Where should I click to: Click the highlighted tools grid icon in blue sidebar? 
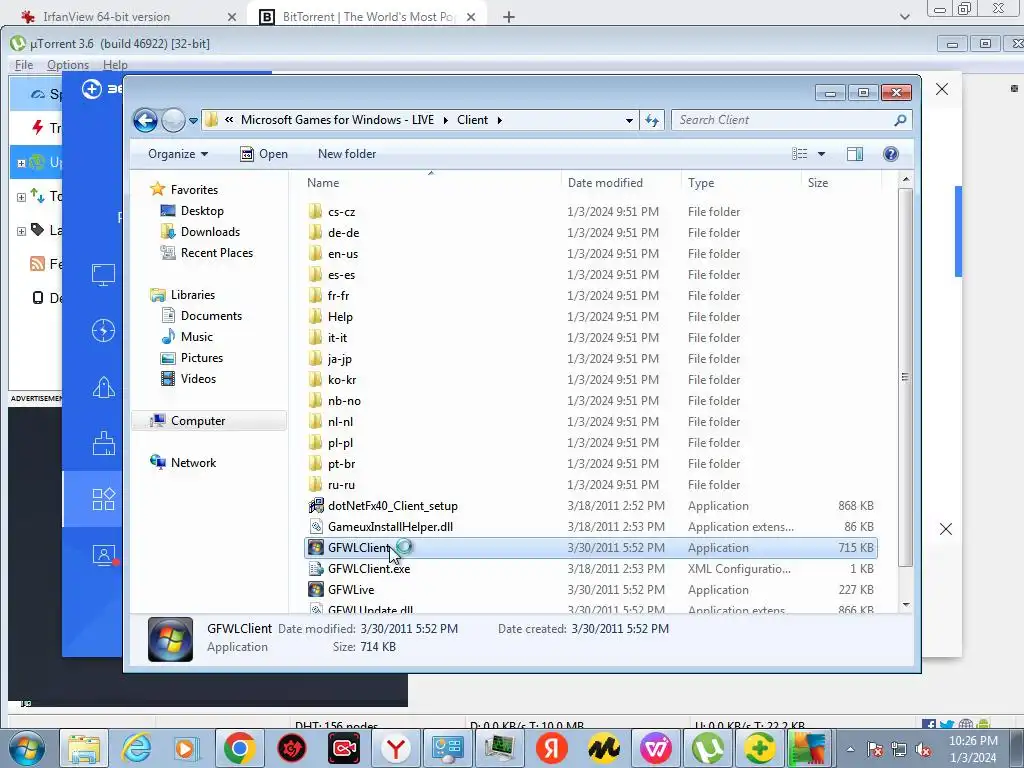click(x=103, y=500)
